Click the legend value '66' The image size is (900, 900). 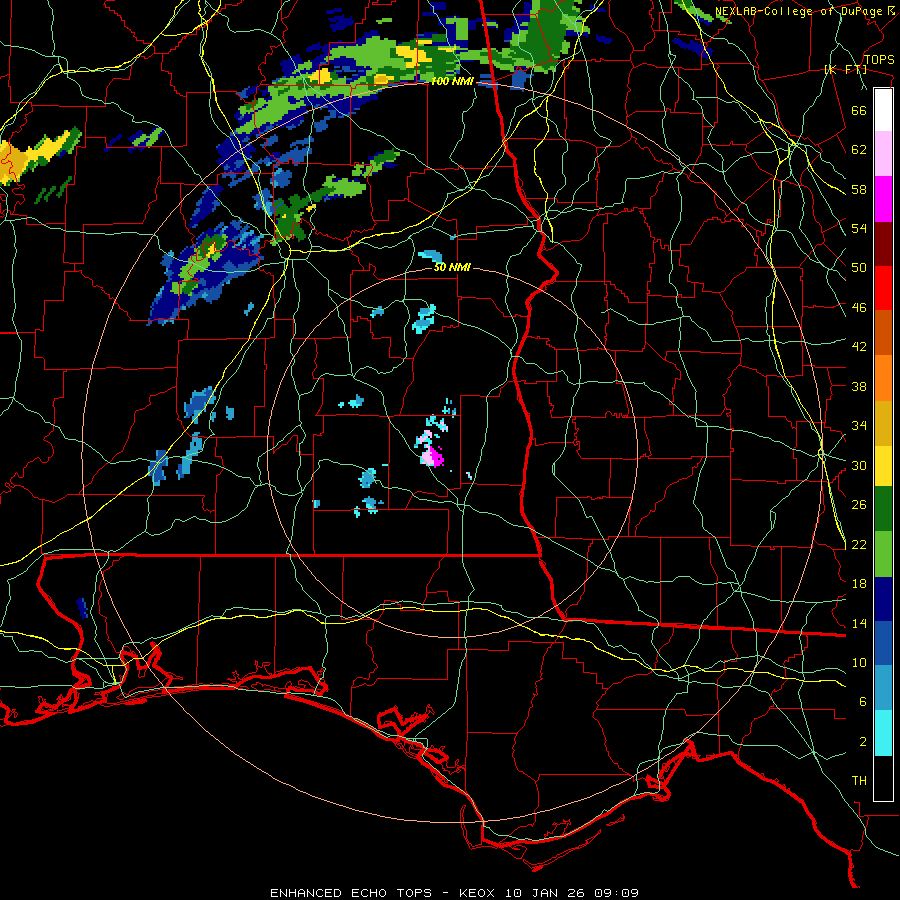coord(859,111)
